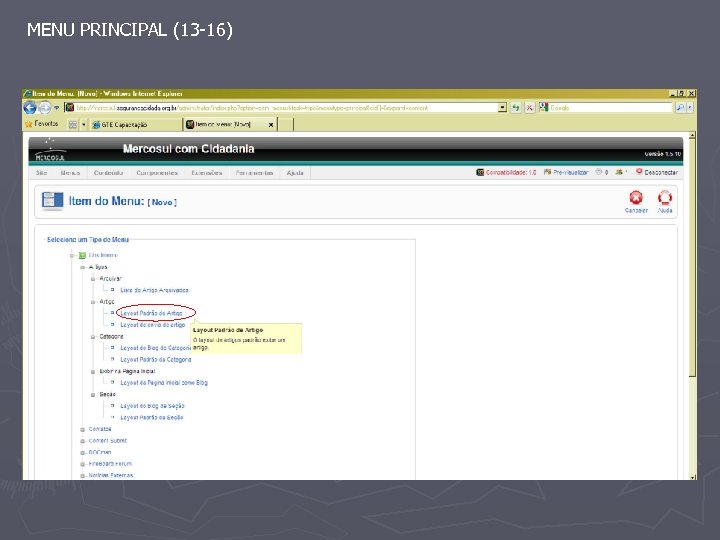
Task: Open the Ferramentas menu
Action: pyautogui.click(x=254, y=173)
